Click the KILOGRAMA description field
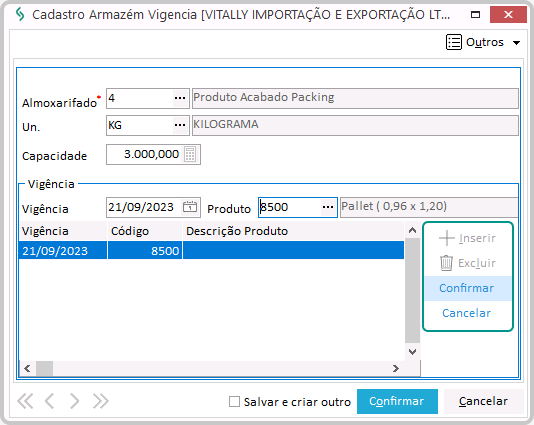Image resolution: width=534 pixels, height=425 pixels. (x=355, y=125)
